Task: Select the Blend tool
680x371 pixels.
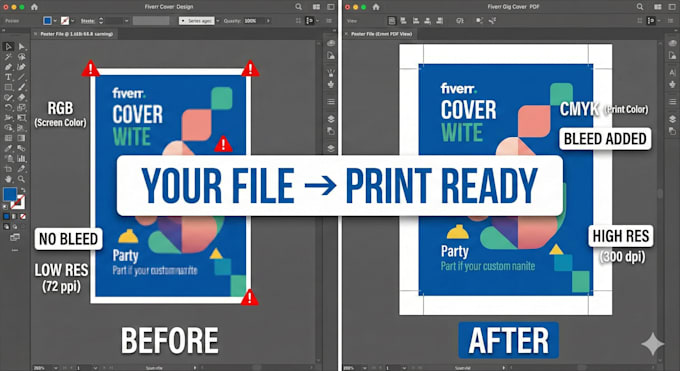Action: tap(21, 148)
